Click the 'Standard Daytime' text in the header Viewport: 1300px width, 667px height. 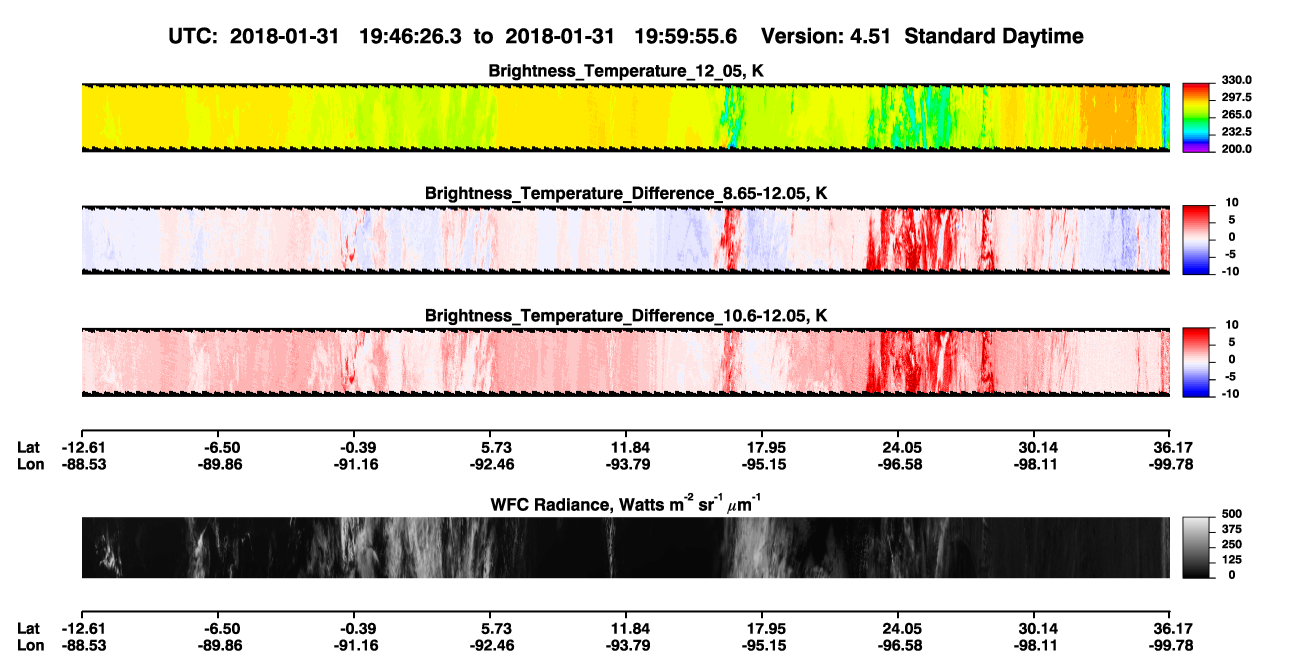[992, 36]
